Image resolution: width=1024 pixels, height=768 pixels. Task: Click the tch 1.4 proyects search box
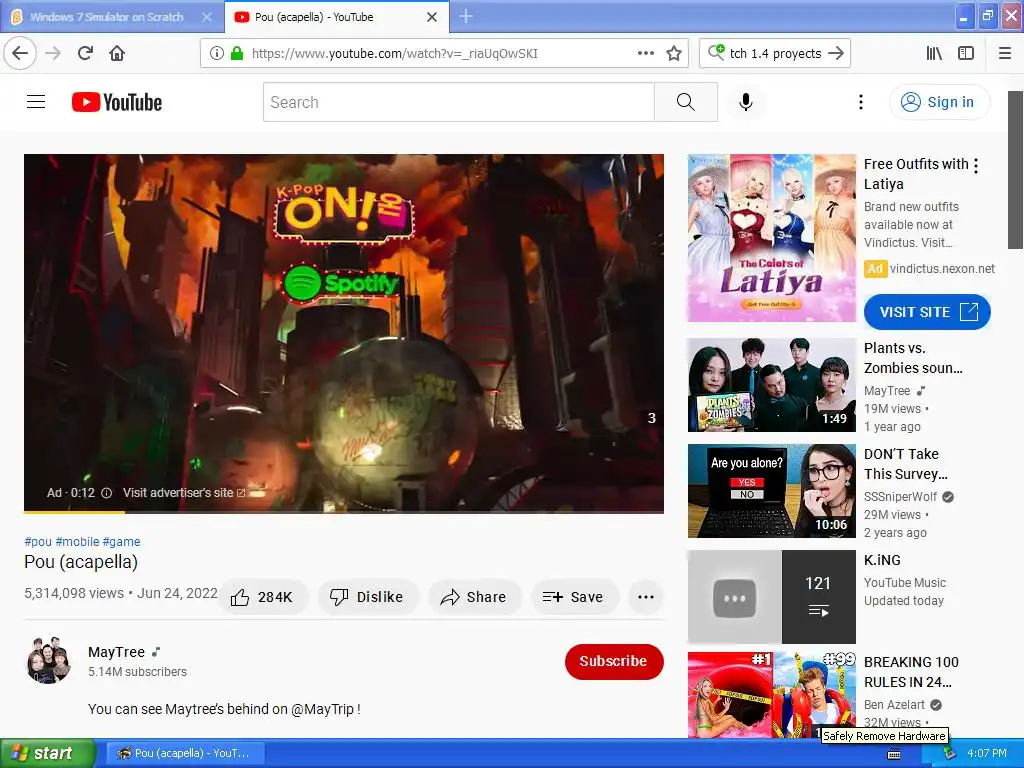pos(775,54)
